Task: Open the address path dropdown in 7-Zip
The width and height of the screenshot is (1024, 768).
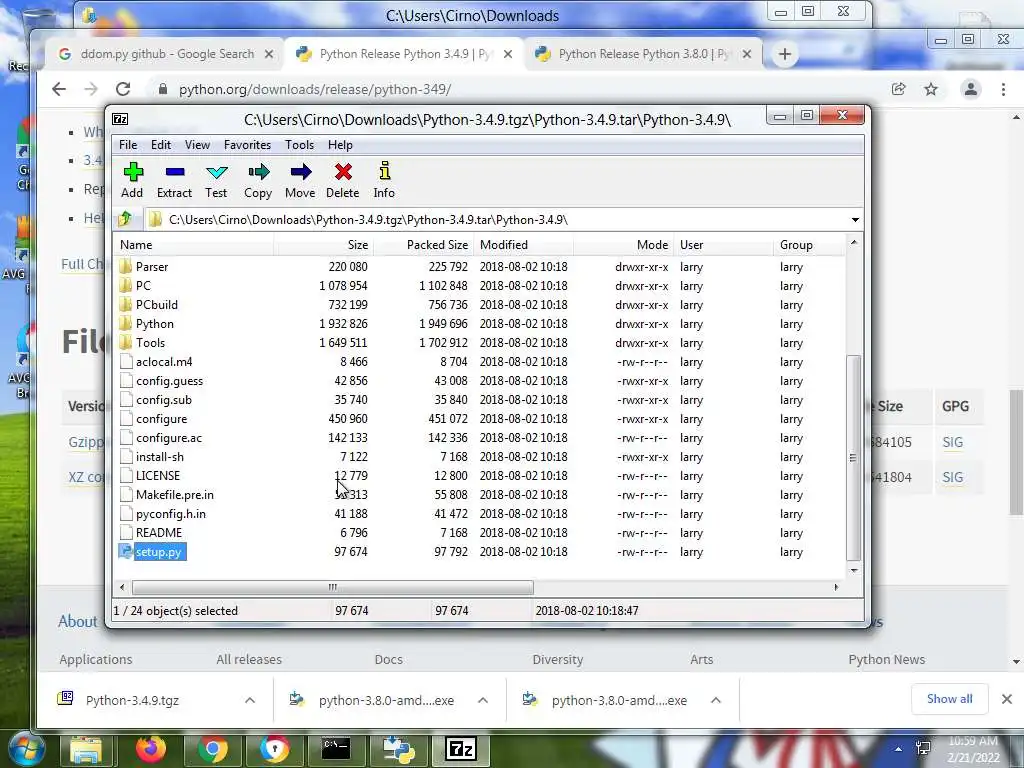Action: pyautogui.click(x=855, y=219)
